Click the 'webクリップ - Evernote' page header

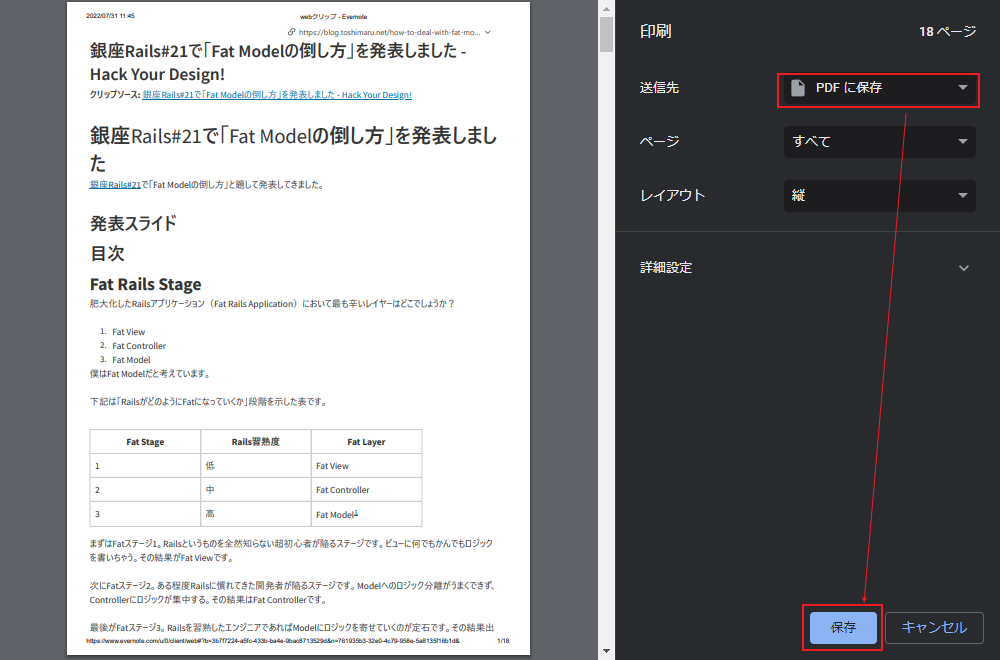(334, 17)
